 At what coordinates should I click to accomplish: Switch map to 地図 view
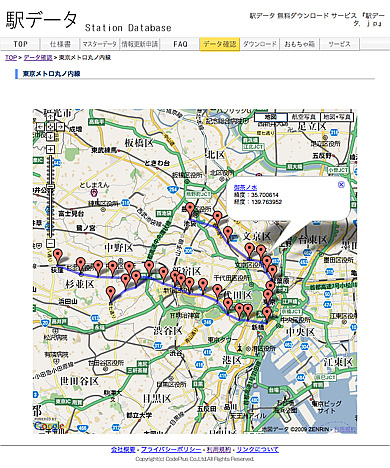[x=270, y=117]
